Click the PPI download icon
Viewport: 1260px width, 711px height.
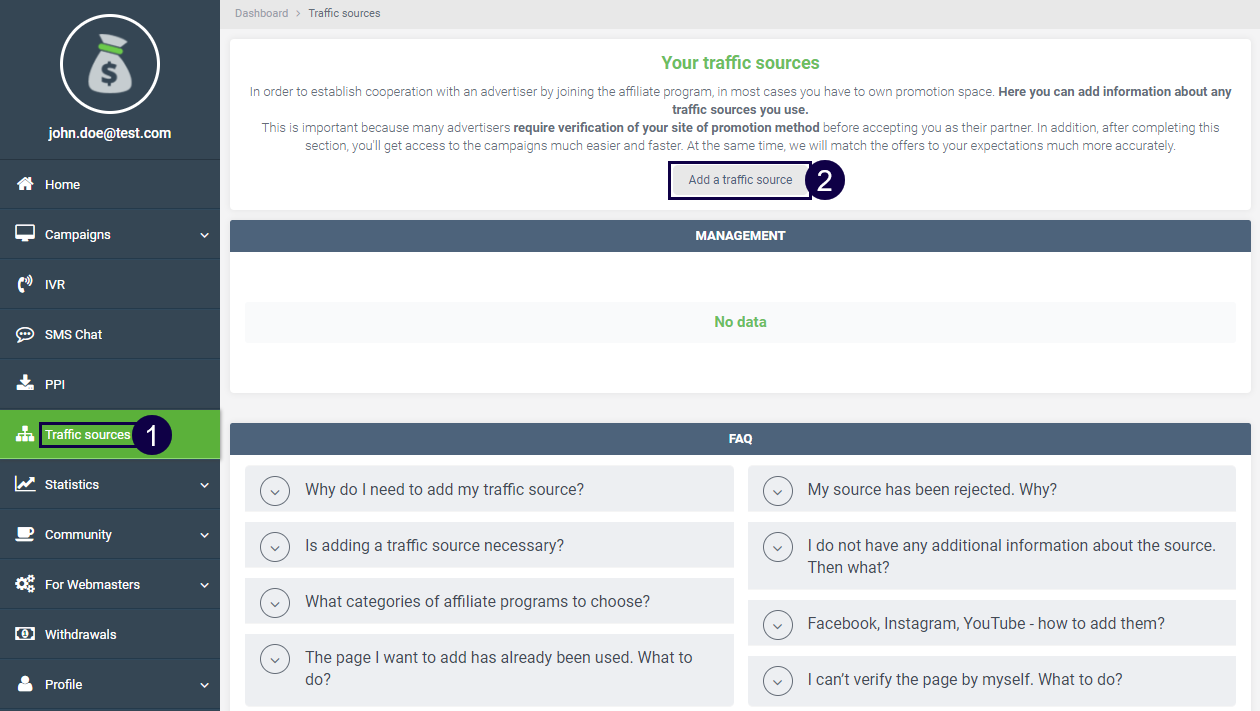coord(25,384)
